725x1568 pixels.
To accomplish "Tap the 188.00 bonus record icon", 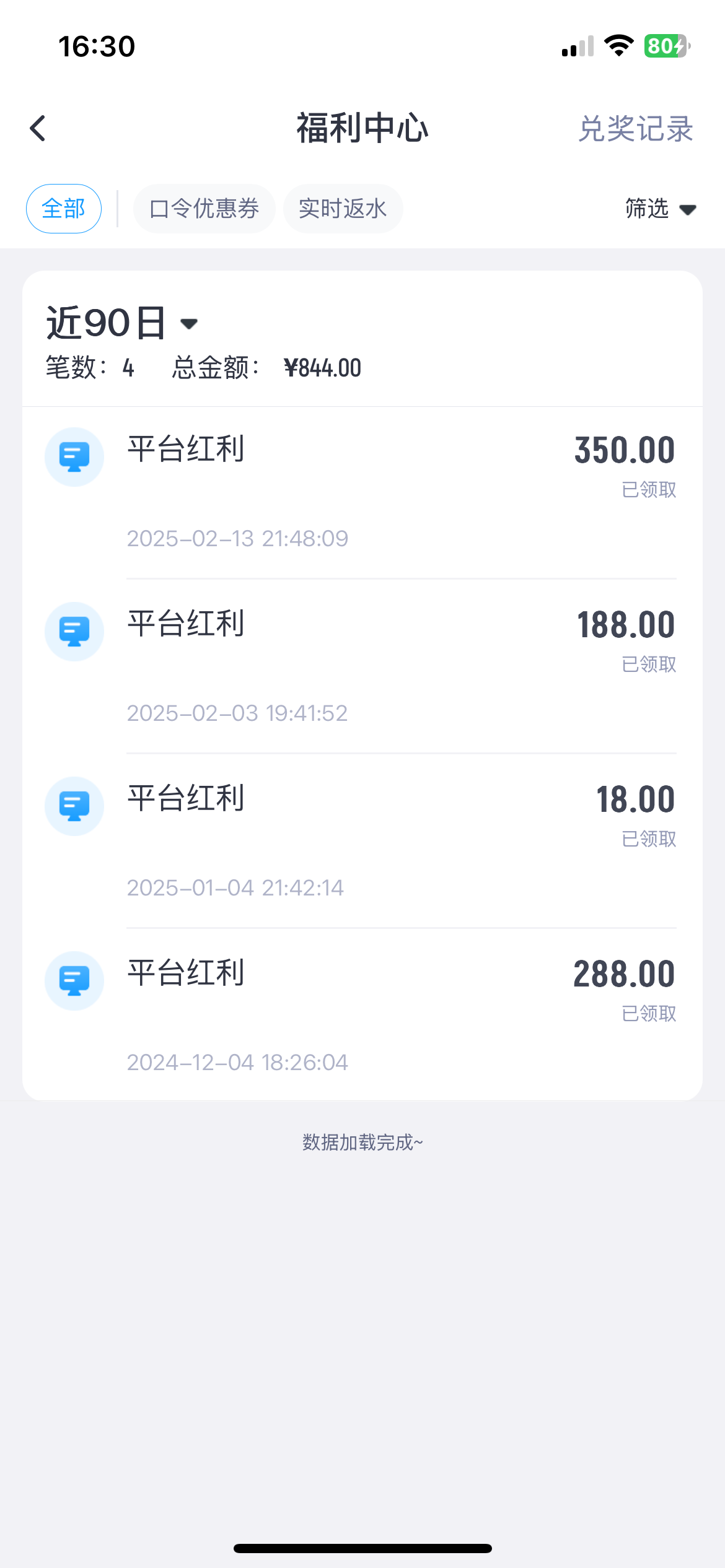I will click(x=74, y=632).
